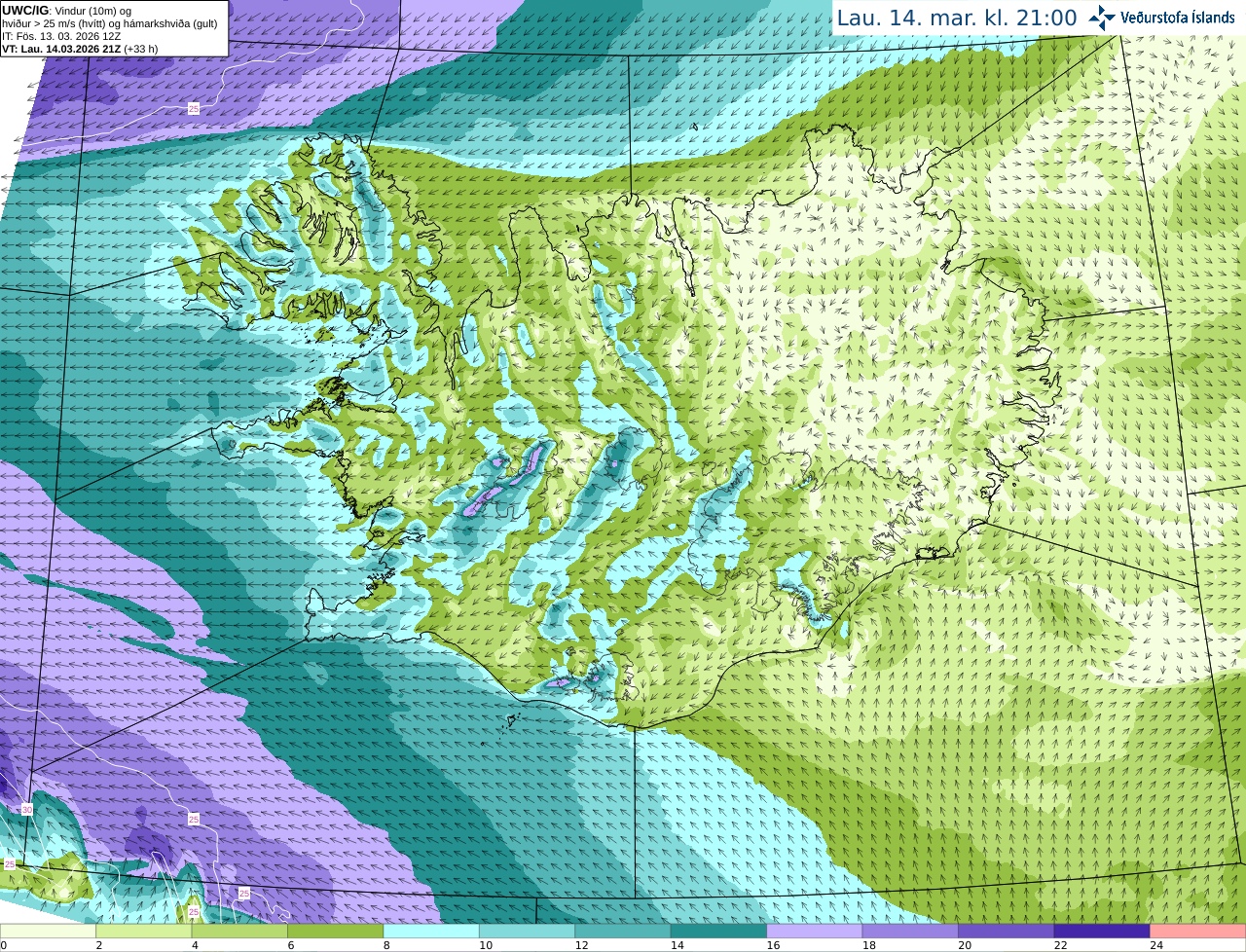Pick the 8–10 m/s pale cyan legend swatch
This screenshot has height=952, width=1246.
[x=431, y=932]
